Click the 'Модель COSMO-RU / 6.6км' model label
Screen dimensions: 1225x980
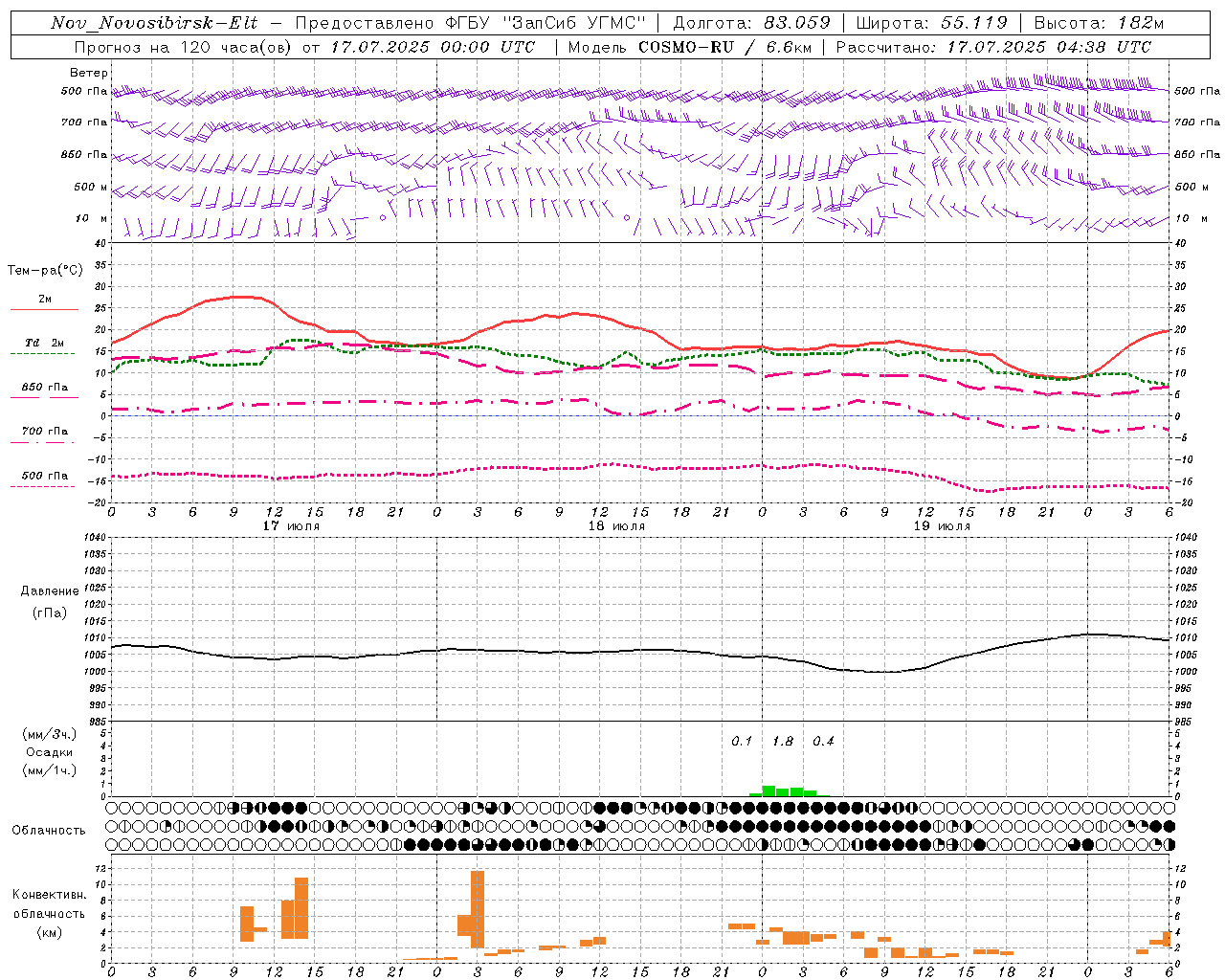690,47
